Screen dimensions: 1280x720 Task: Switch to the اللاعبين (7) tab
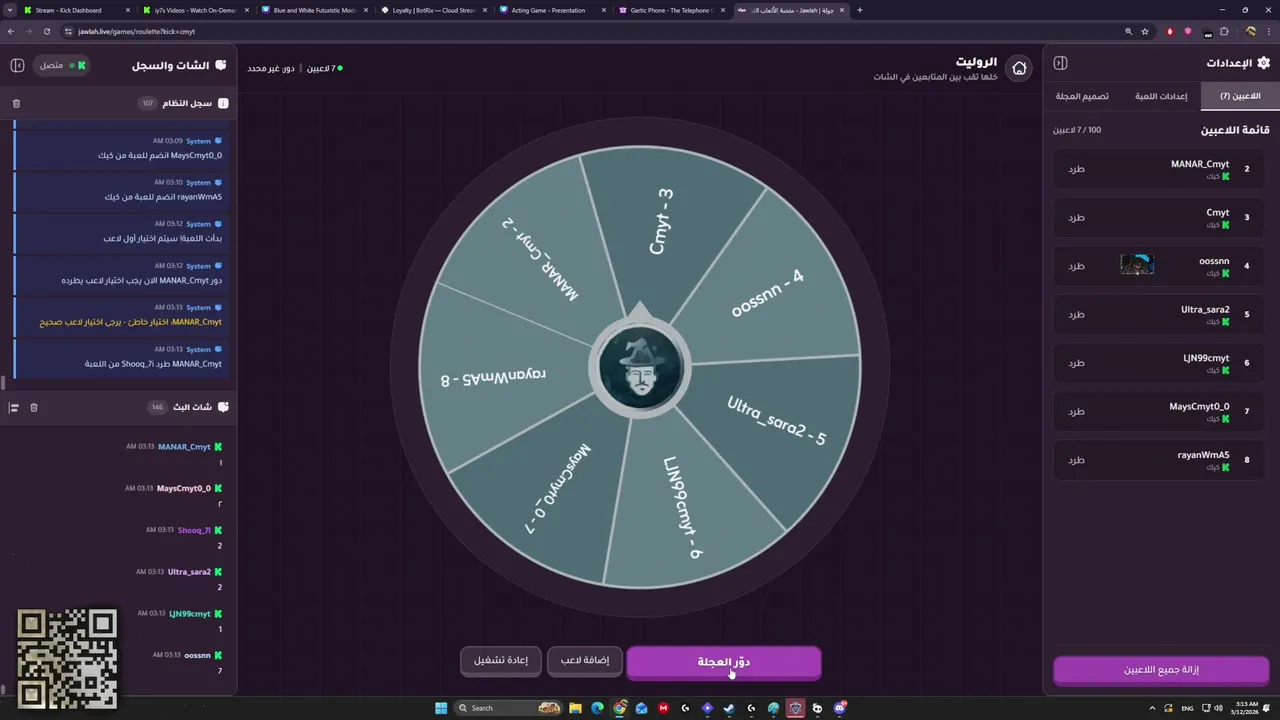1239,96
